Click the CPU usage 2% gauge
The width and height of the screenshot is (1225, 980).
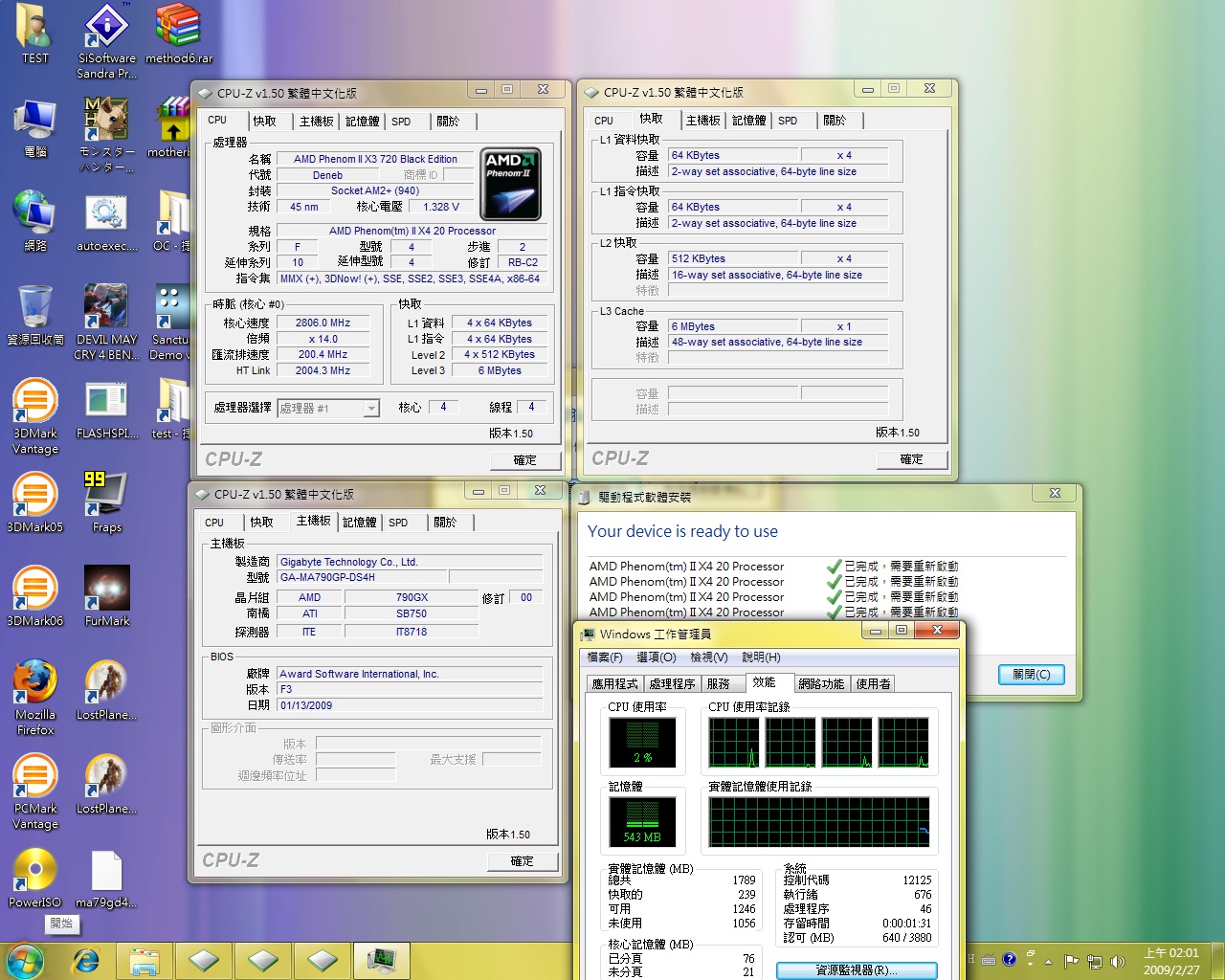pyautogui.click(x=642, y=743)
